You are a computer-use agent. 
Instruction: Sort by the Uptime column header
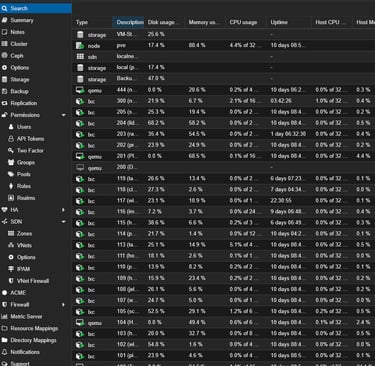click(x=289, y=22)
